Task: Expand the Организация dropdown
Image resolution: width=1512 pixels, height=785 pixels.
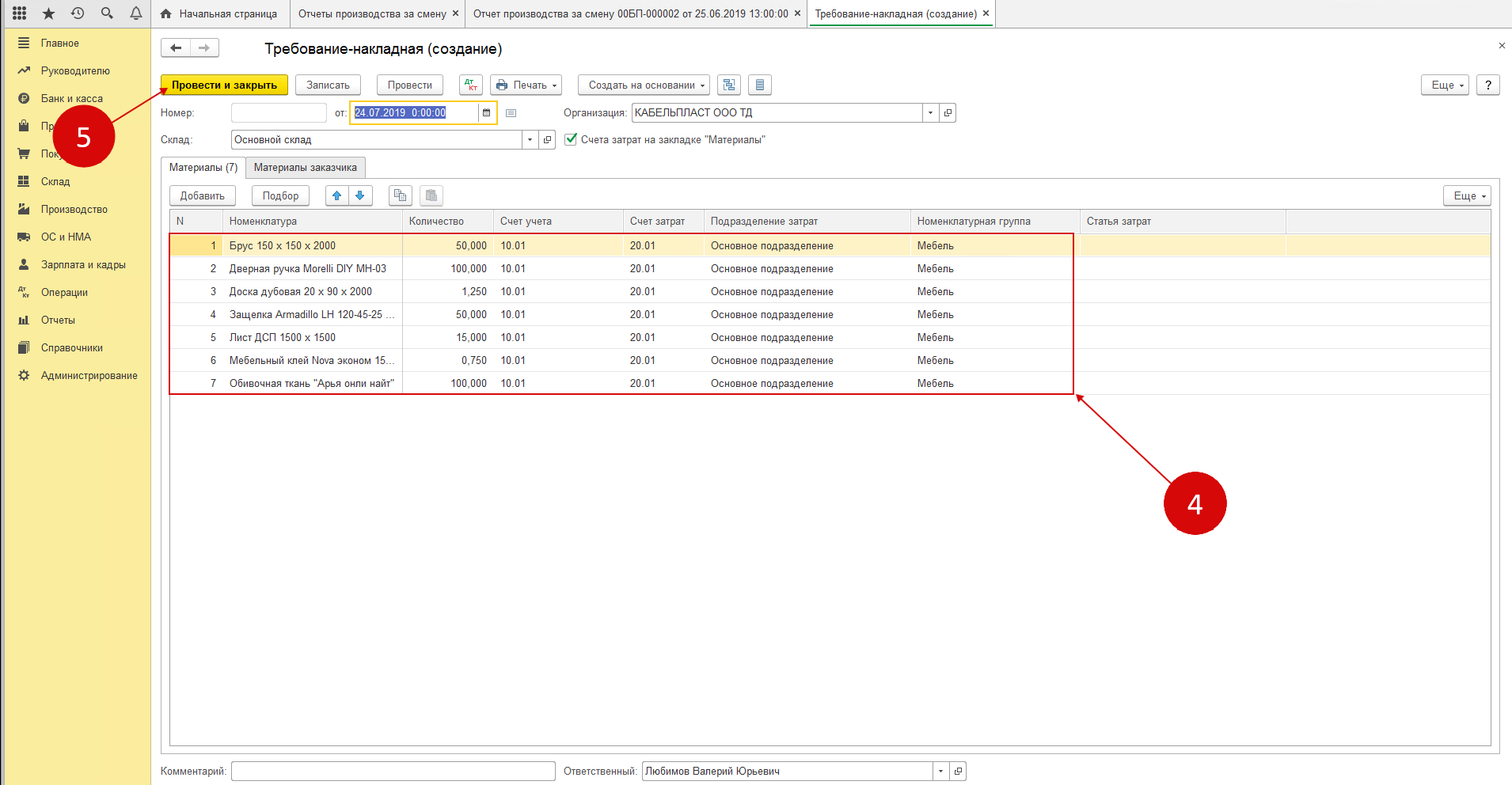Action: [x=931, y=112]
